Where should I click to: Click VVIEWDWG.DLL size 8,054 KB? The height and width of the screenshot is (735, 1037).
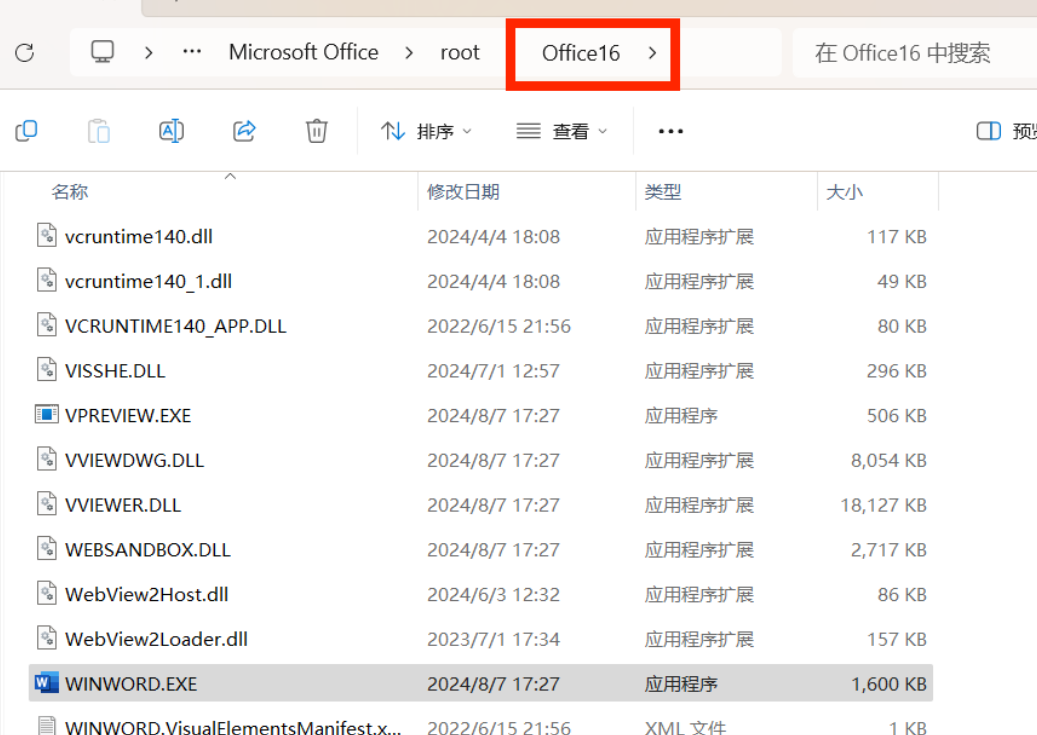889,460
